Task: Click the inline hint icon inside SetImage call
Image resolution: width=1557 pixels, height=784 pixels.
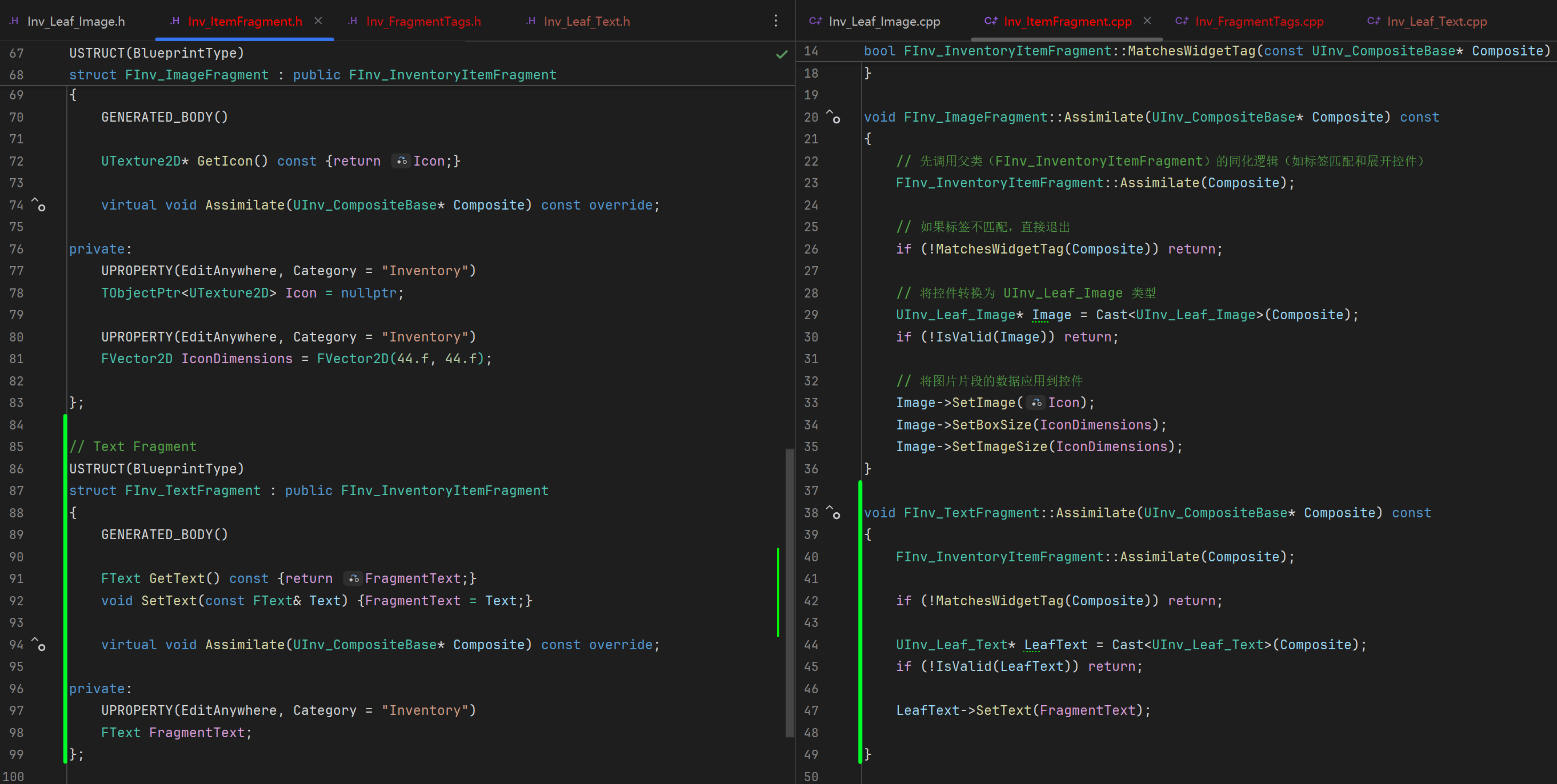Action: [x=1036, y=403]
